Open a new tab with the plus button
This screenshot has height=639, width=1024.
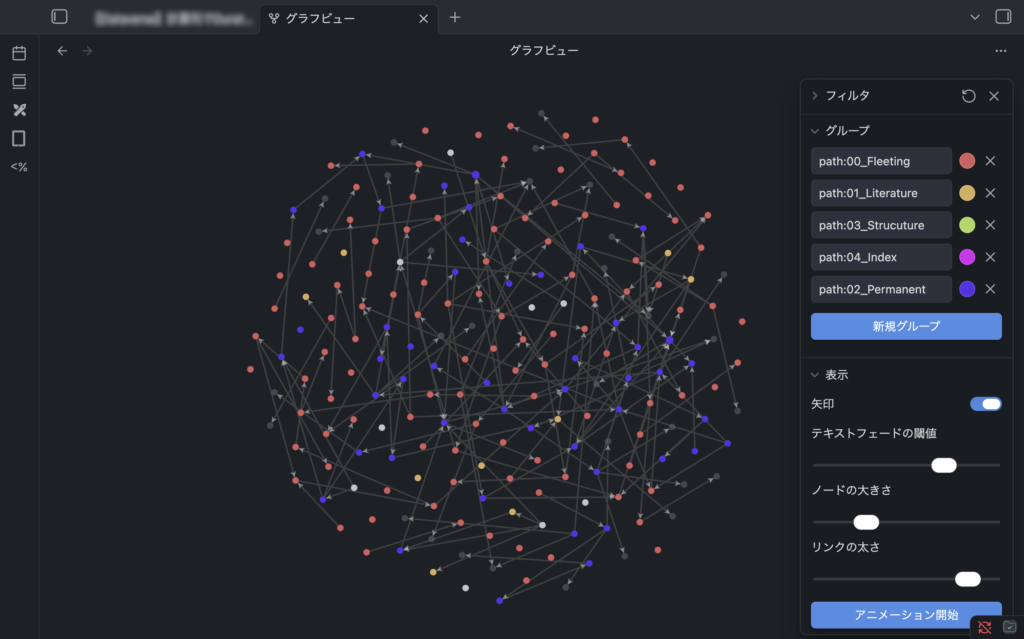pyautogui.click(x=455, y=18)
